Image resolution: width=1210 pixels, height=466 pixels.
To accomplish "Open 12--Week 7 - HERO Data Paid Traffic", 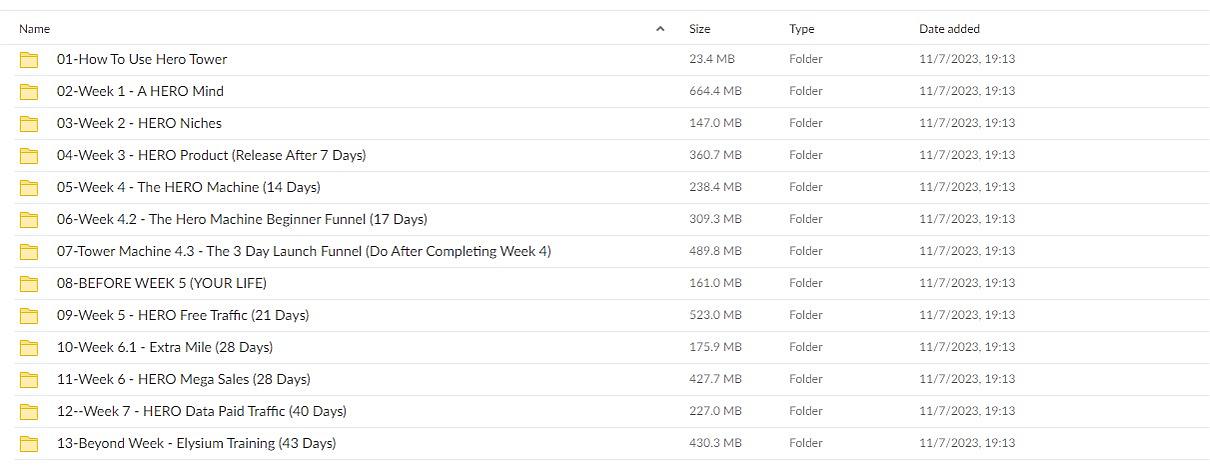I will 202,411.
